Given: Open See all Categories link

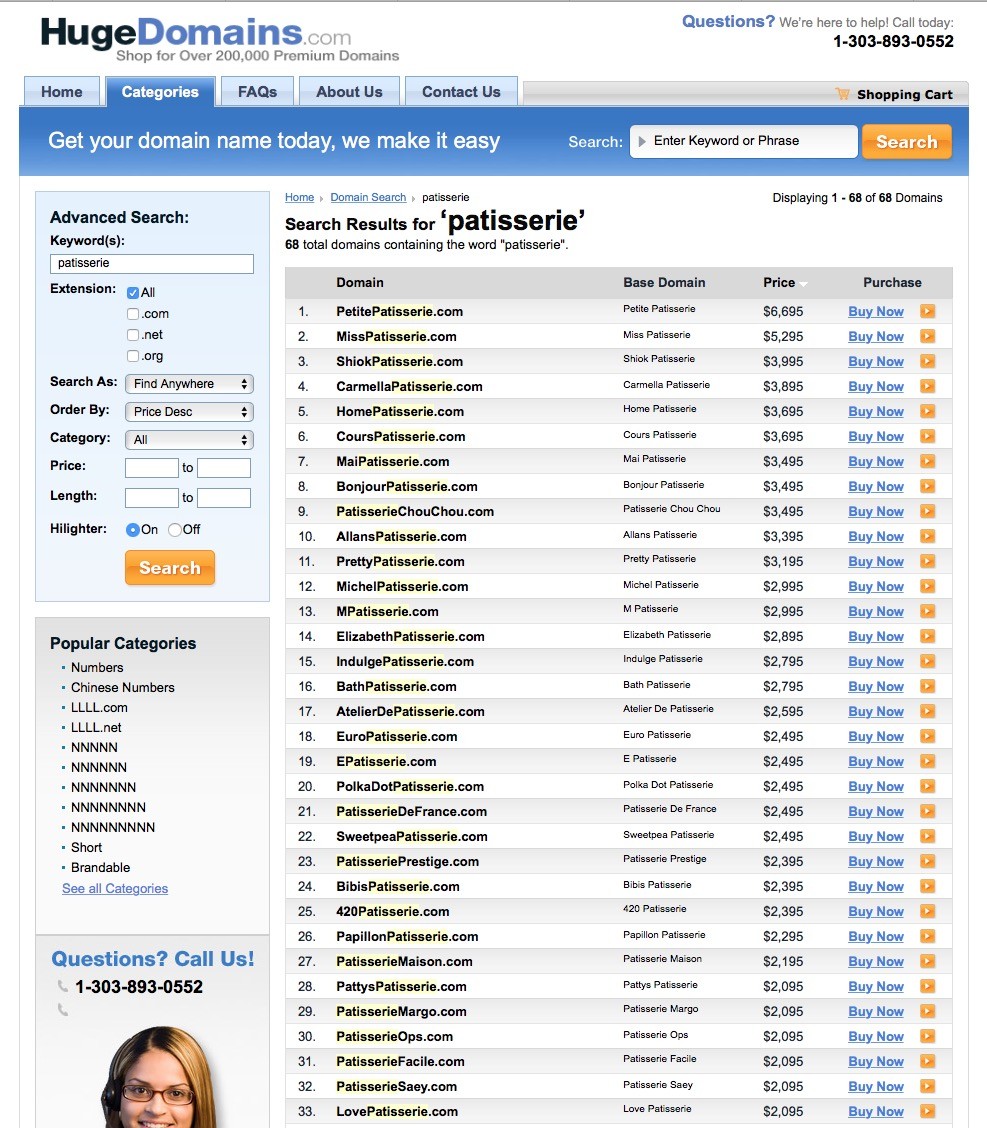Looking at the screenshot, I should [x=115, y=888].
